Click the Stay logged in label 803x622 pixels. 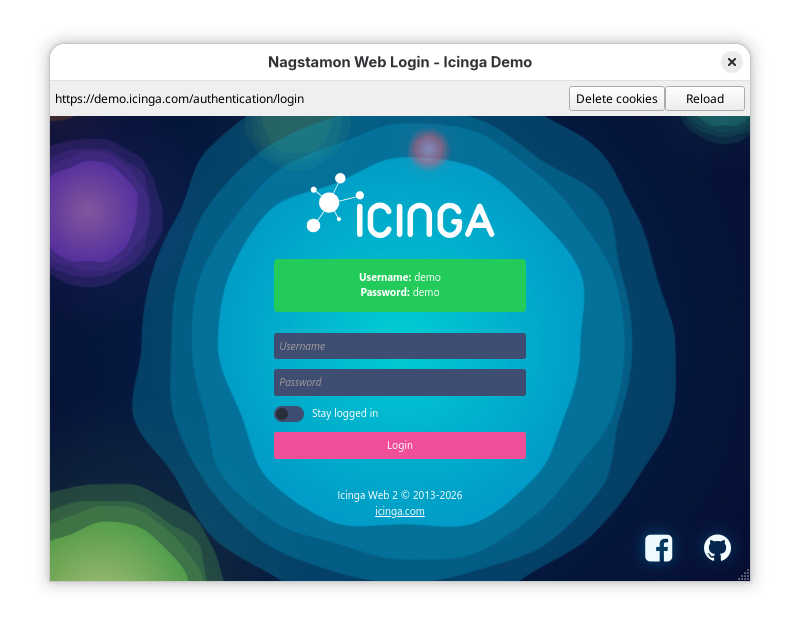(344, 413)
